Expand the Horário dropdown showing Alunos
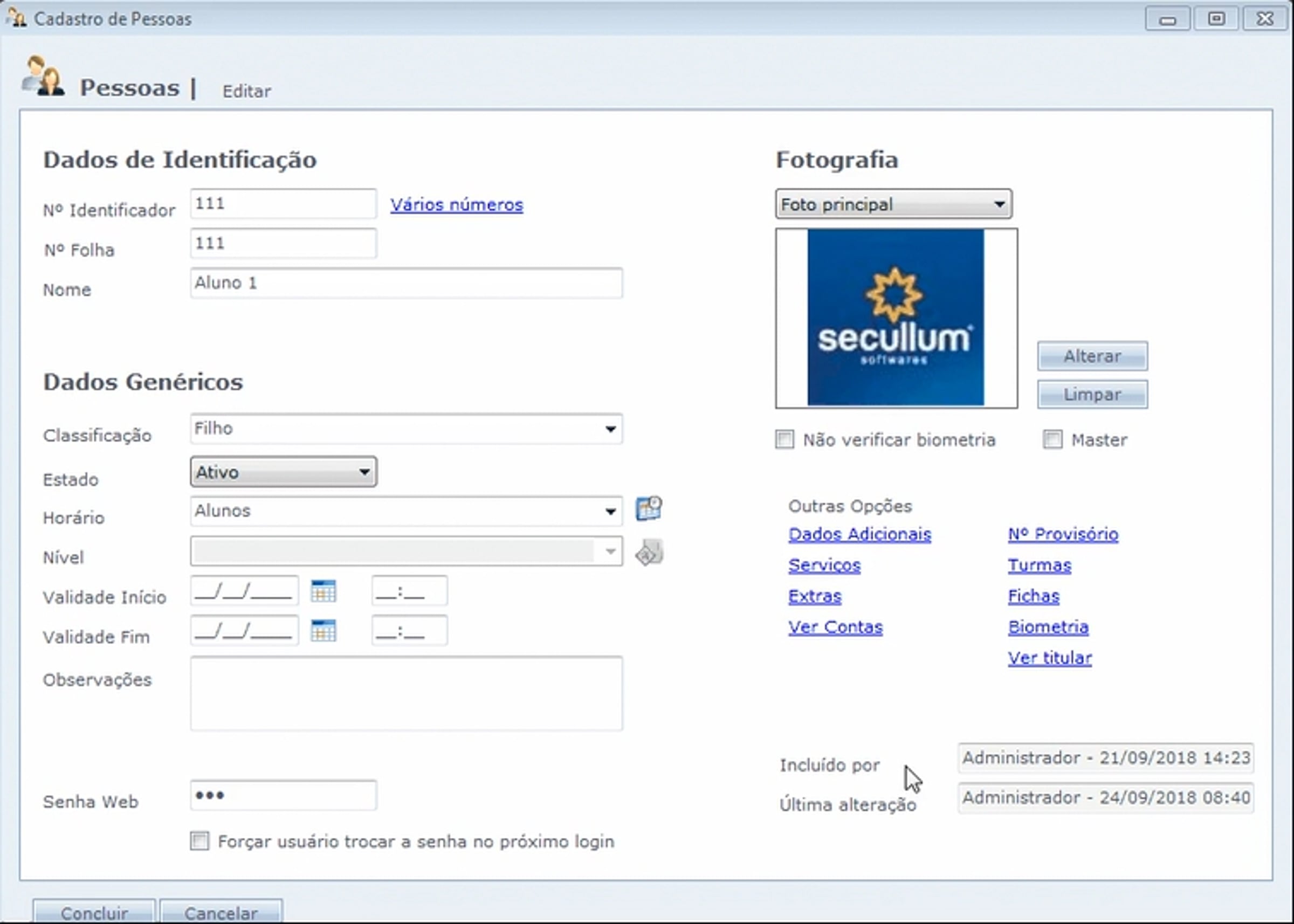Viewport: 1294px width, 924px height. (x=610, y=512)
